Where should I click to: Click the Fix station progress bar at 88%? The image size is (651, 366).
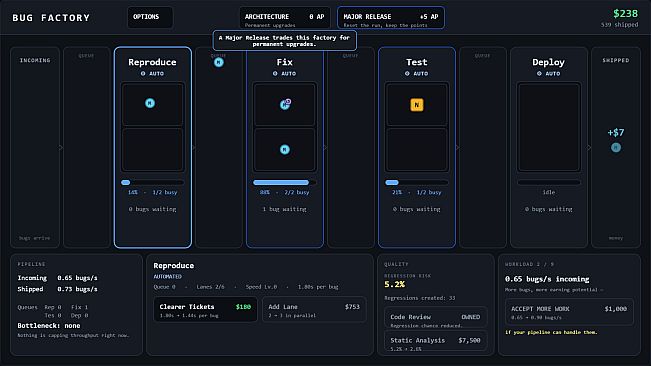pyautogui.click(x=284, y=182)
